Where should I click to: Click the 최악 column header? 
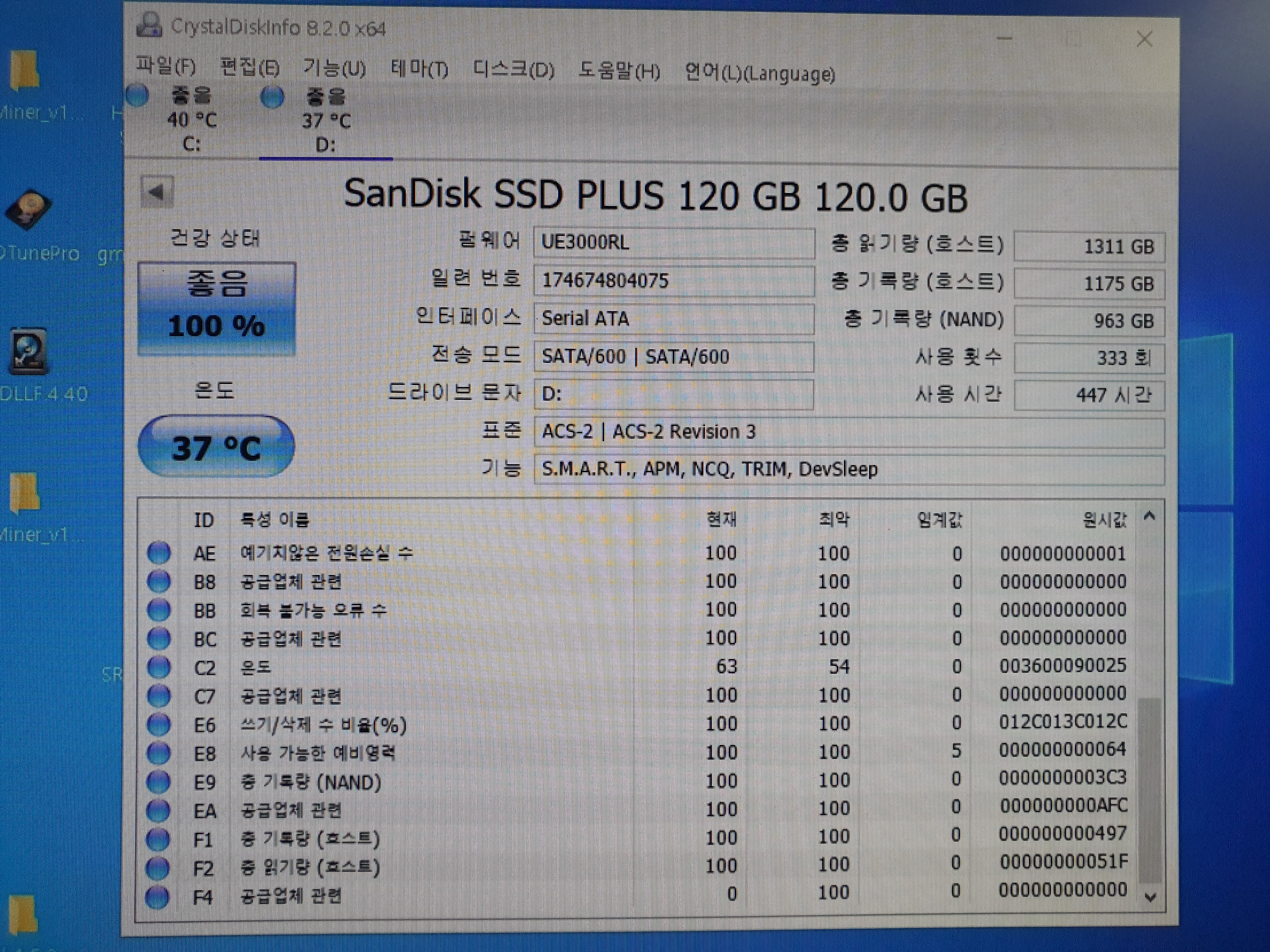[834, 519]
